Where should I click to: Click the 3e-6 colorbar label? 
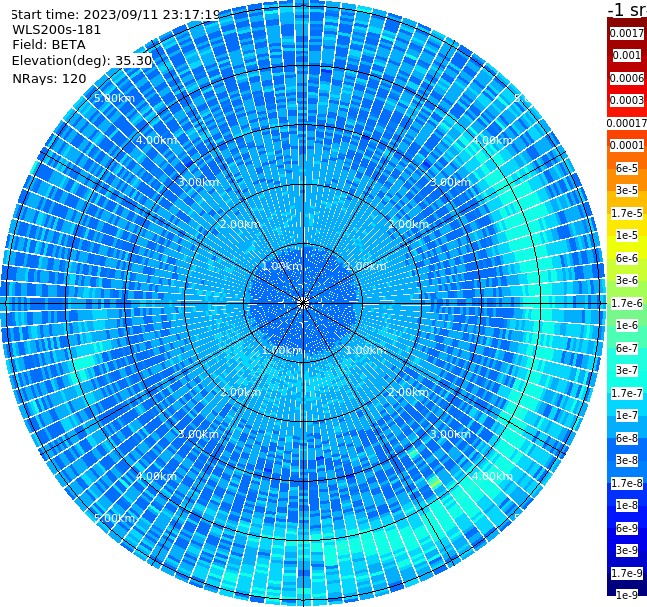pos(627,280)
